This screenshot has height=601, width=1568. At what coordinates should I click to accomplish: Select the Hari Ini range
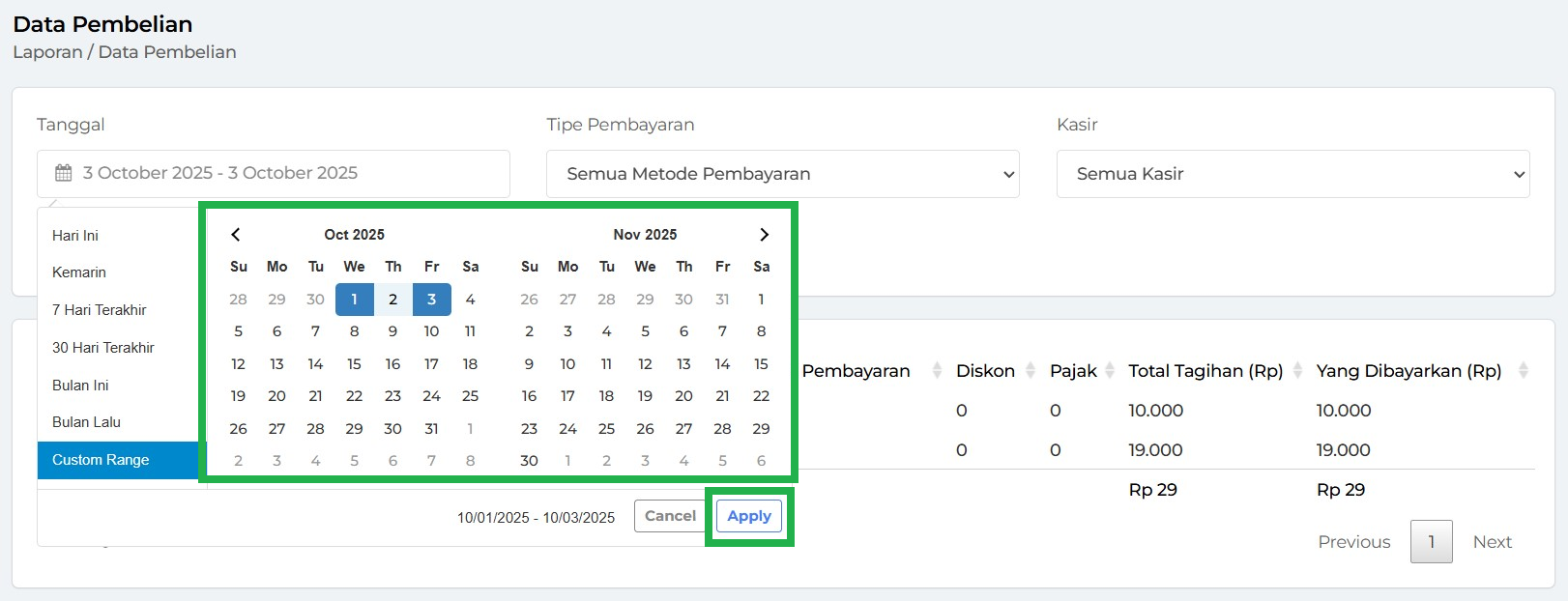point(75,236)
